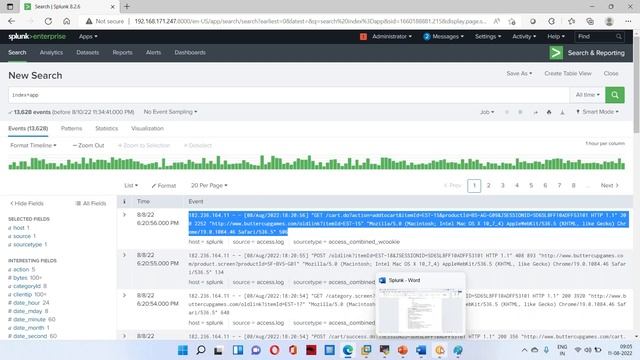Open the Job dropdown menu
The width and height of the screenshot is (640, 360).
click(x=487, y=112)
